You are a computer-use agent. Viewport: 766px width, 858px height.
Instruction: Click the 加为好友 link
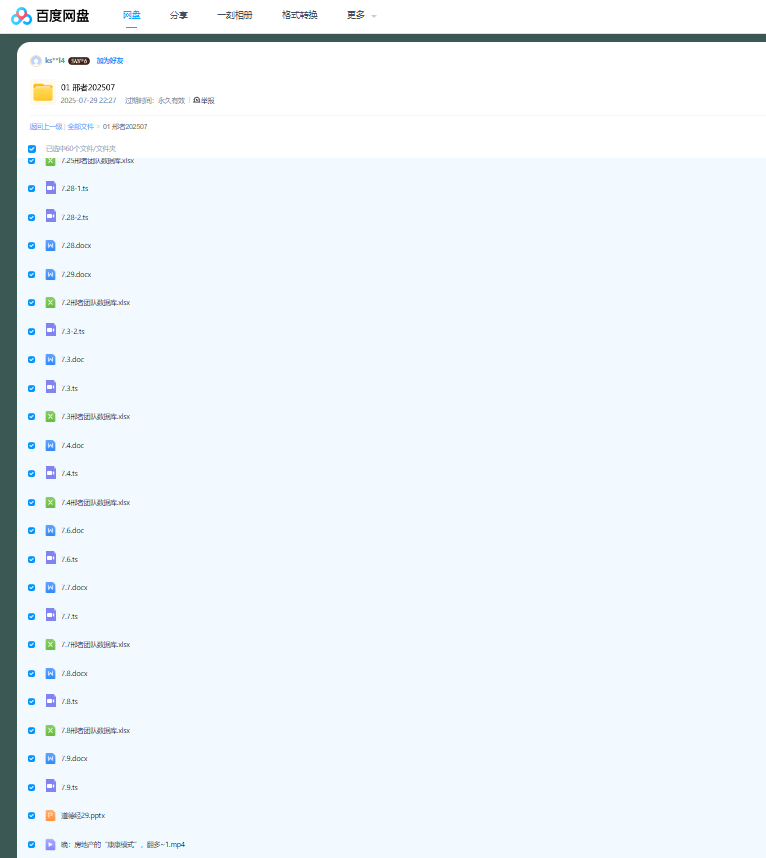[110, 61]
